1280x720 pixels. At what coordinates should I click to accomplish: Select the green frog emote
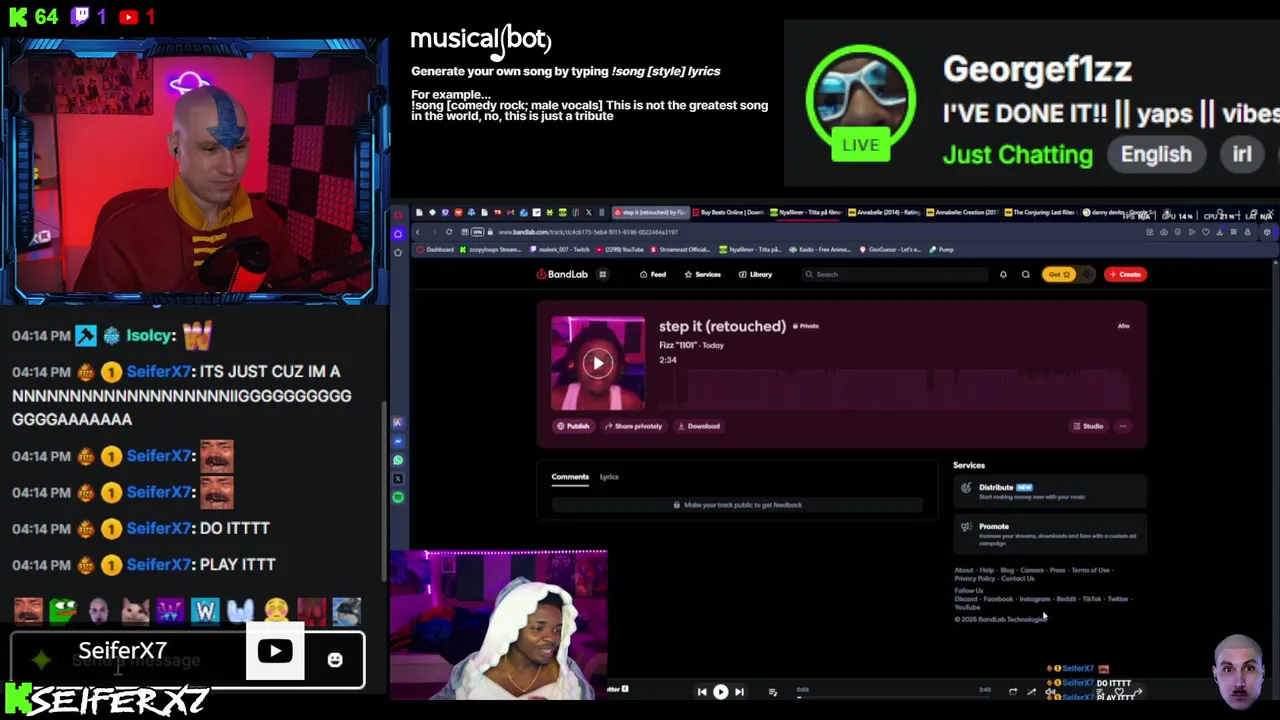click(63, 610)
